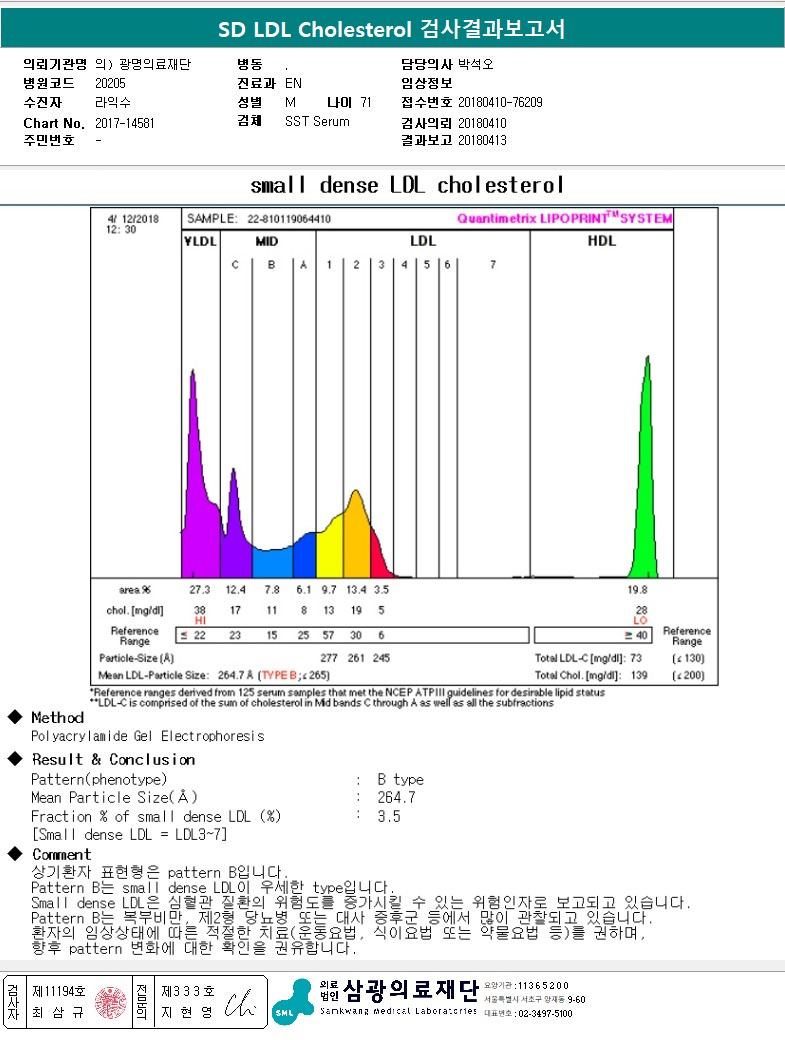Click the SML teal logo icon
Image resolution: width=785 pixels, height=1040 pixels.
[292, 1002]
